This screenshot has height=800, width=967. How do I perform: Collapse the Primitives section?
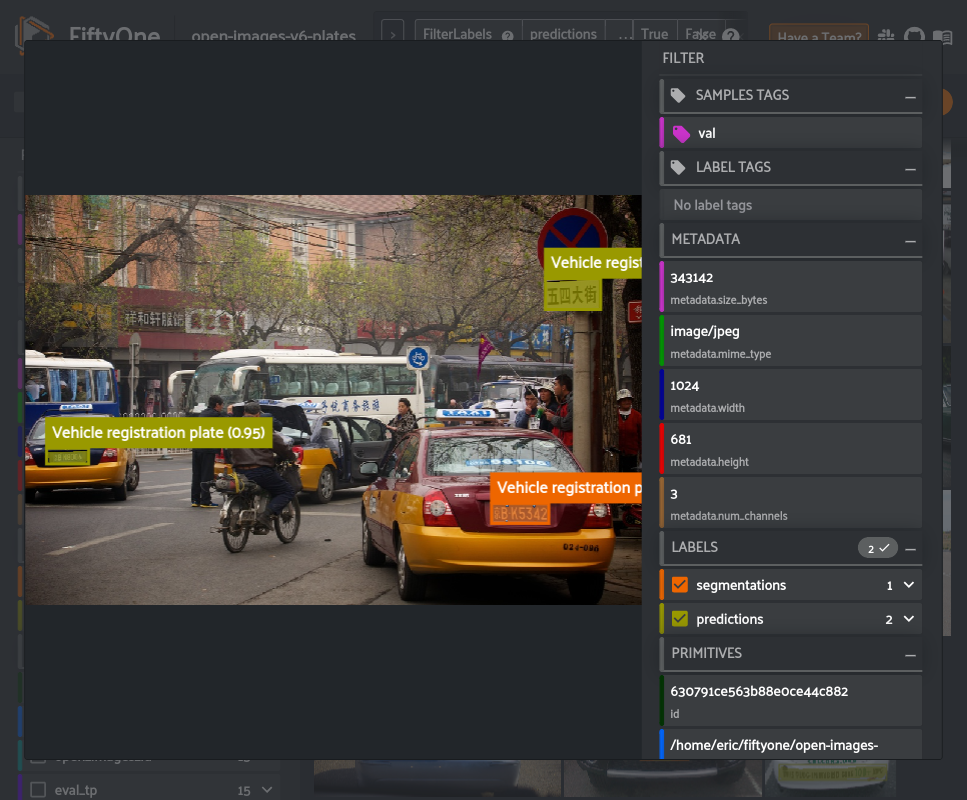[910, 654]
